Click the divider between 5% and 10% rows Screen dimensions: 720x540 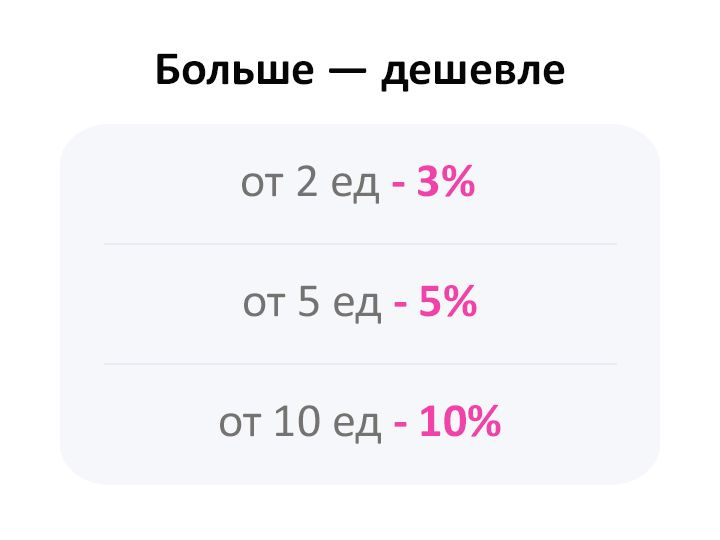(360, 364)
